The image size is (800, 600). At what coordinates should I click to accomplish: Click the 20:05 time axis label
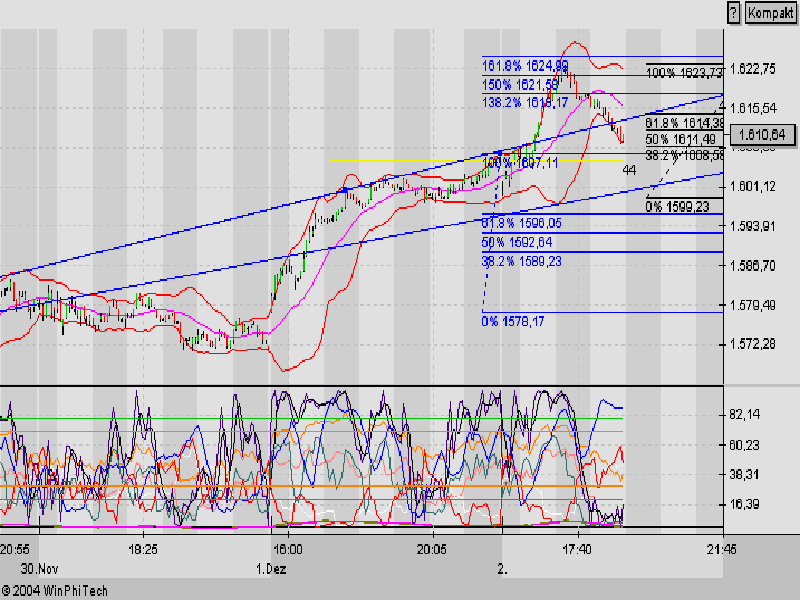pos(432,549)
